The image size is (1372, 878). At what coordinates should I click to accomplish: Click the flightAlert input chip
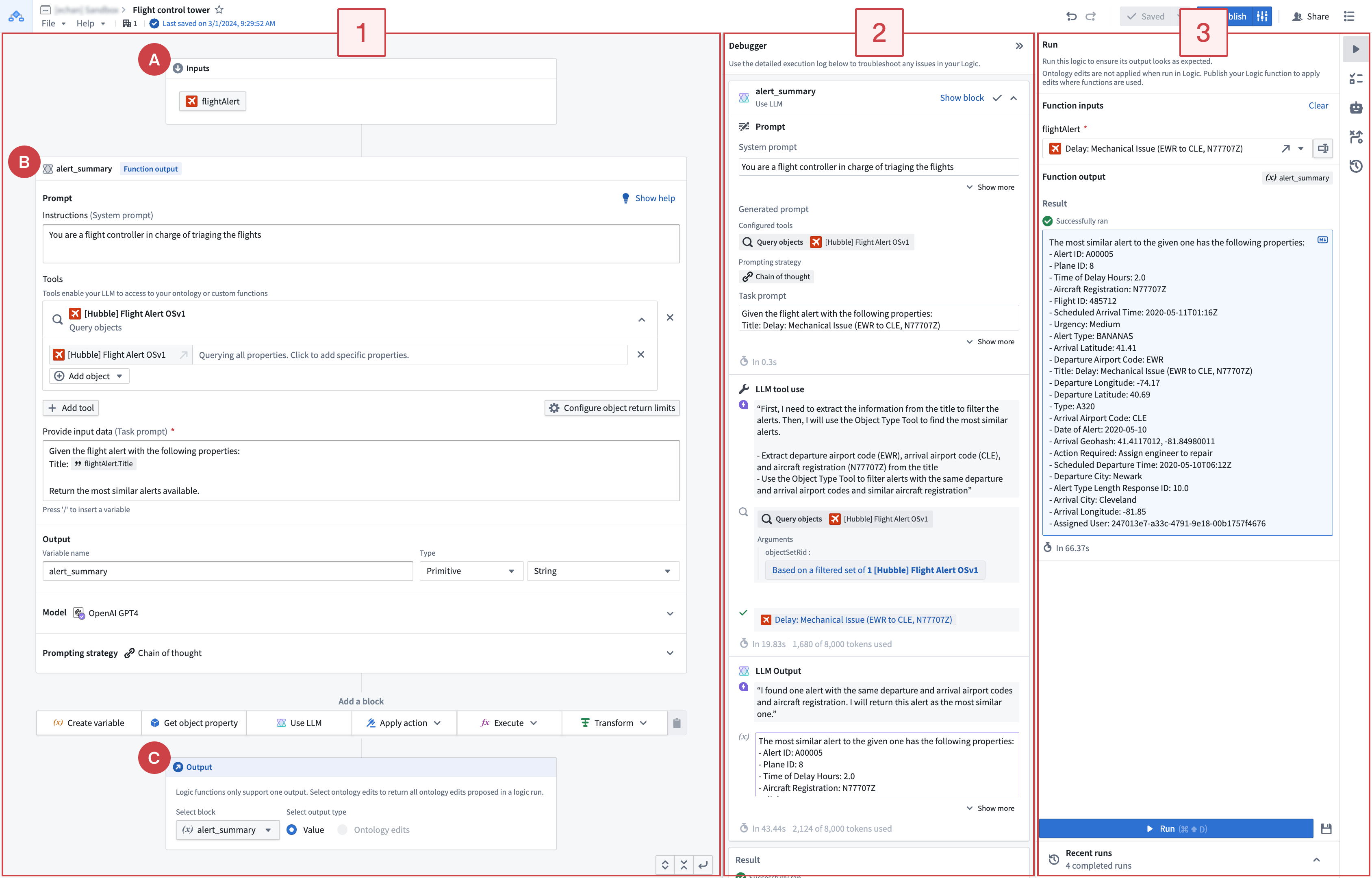click(213, 102)
